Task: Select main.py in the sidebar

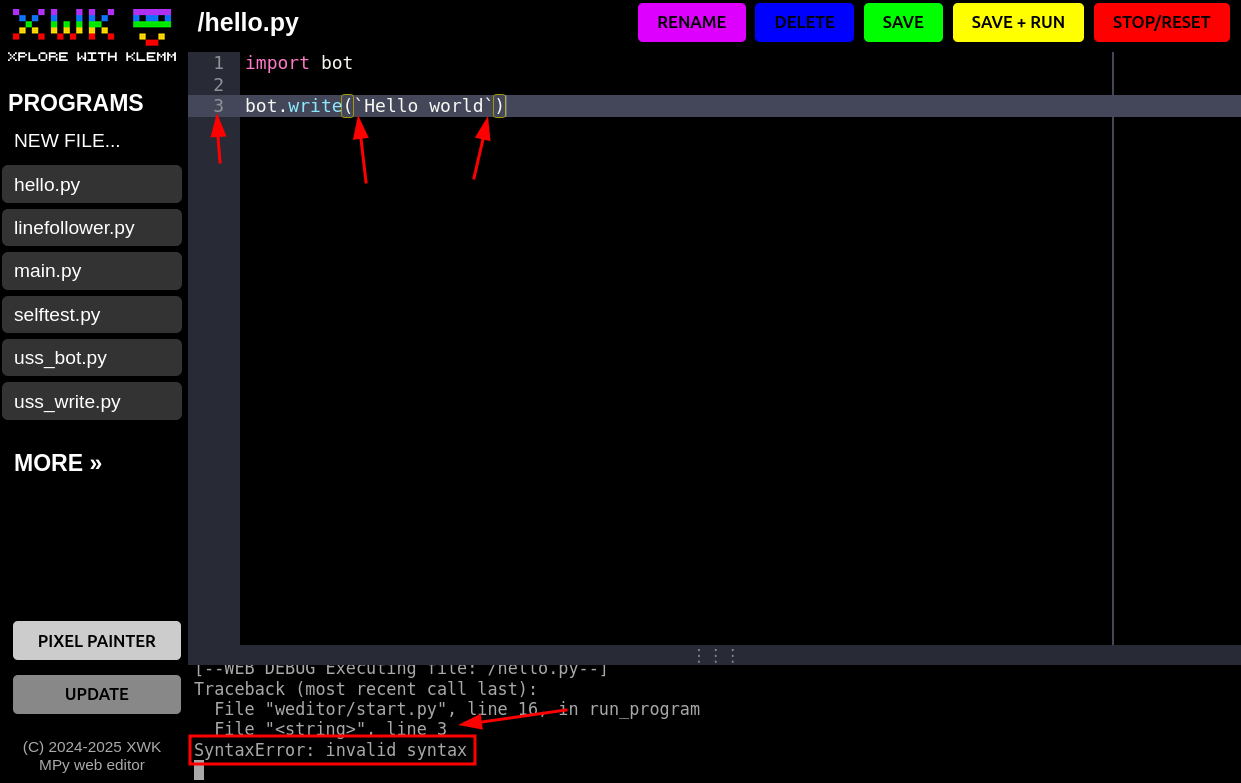Action: [x=91, y=271]
